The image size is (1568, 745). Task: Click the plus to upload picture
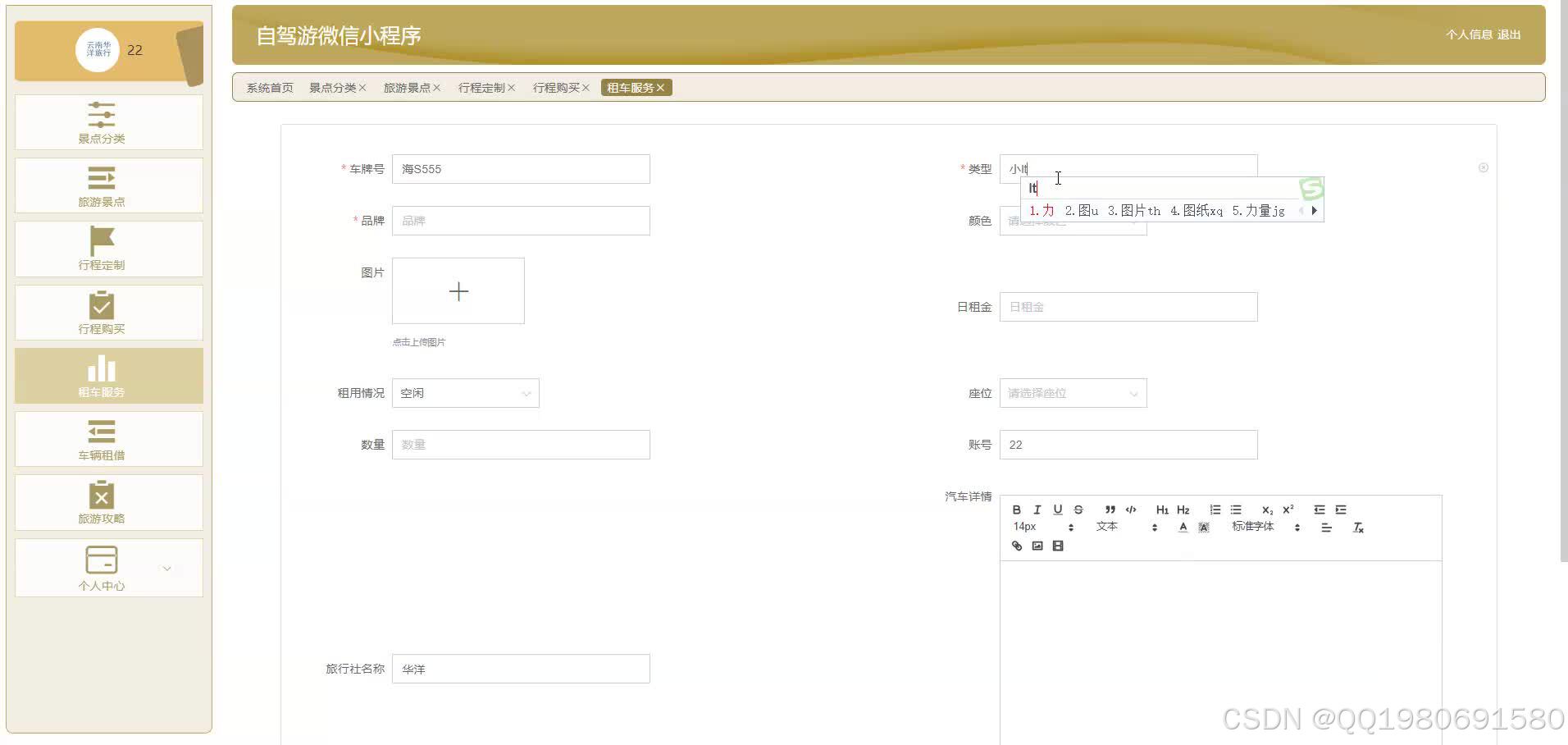click(x=458, y=291)
